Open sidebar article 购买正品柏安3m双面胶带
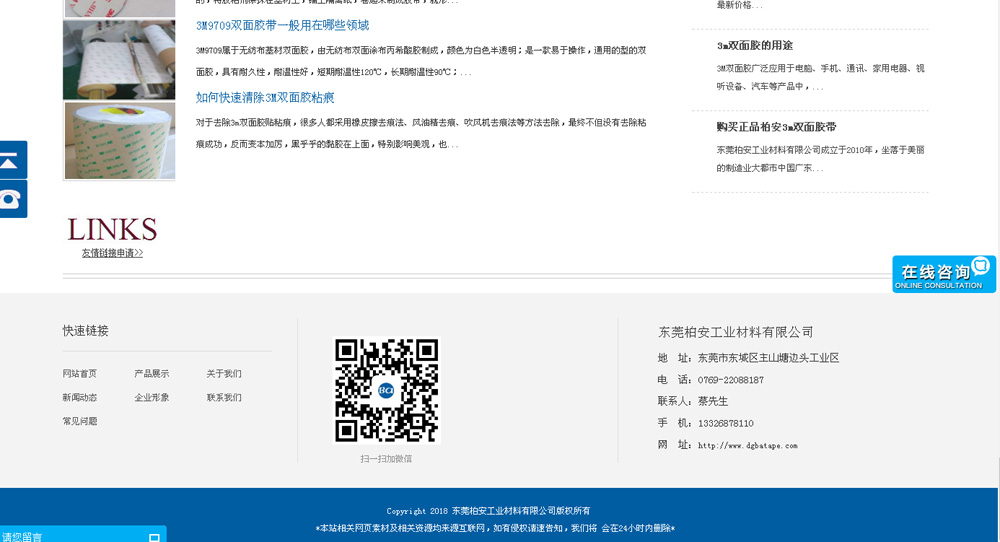The width and height of the screenshot is (1000, 542). pos(776,127)
